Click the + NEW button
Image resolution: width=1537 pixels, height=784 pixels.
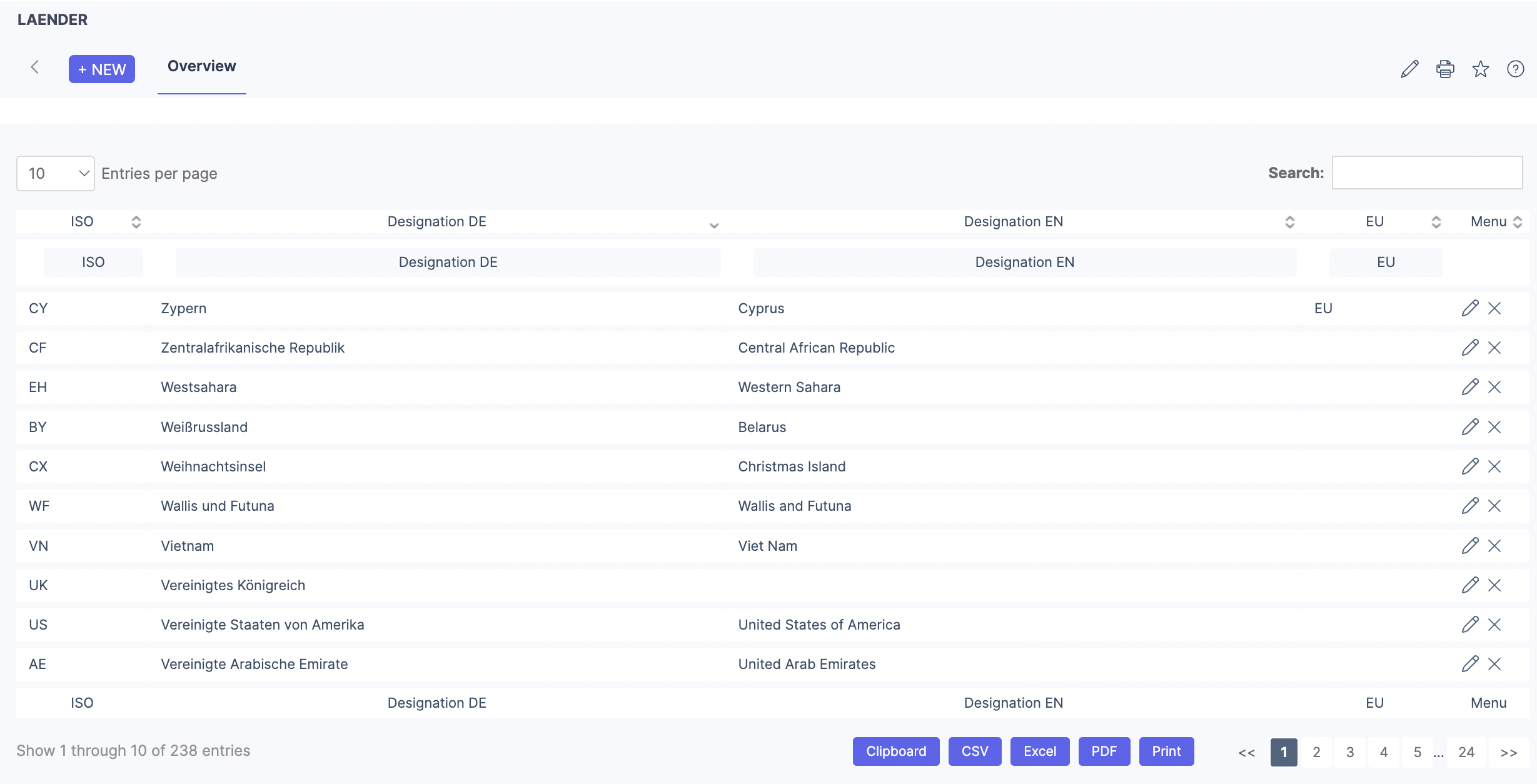point(102,69)
